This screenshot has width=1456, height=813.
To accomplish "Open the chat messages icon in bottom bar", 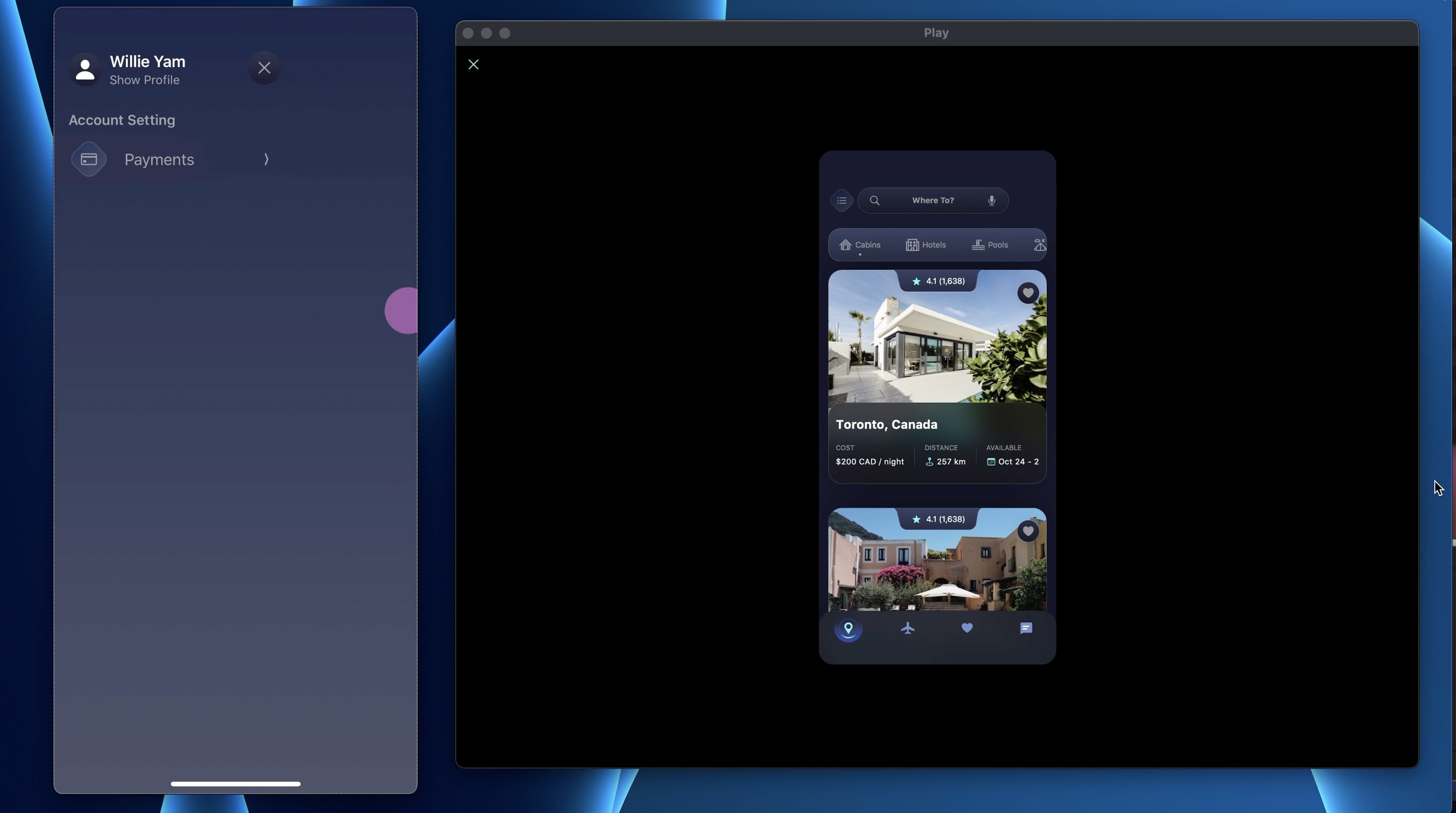I will (1026, 628).
